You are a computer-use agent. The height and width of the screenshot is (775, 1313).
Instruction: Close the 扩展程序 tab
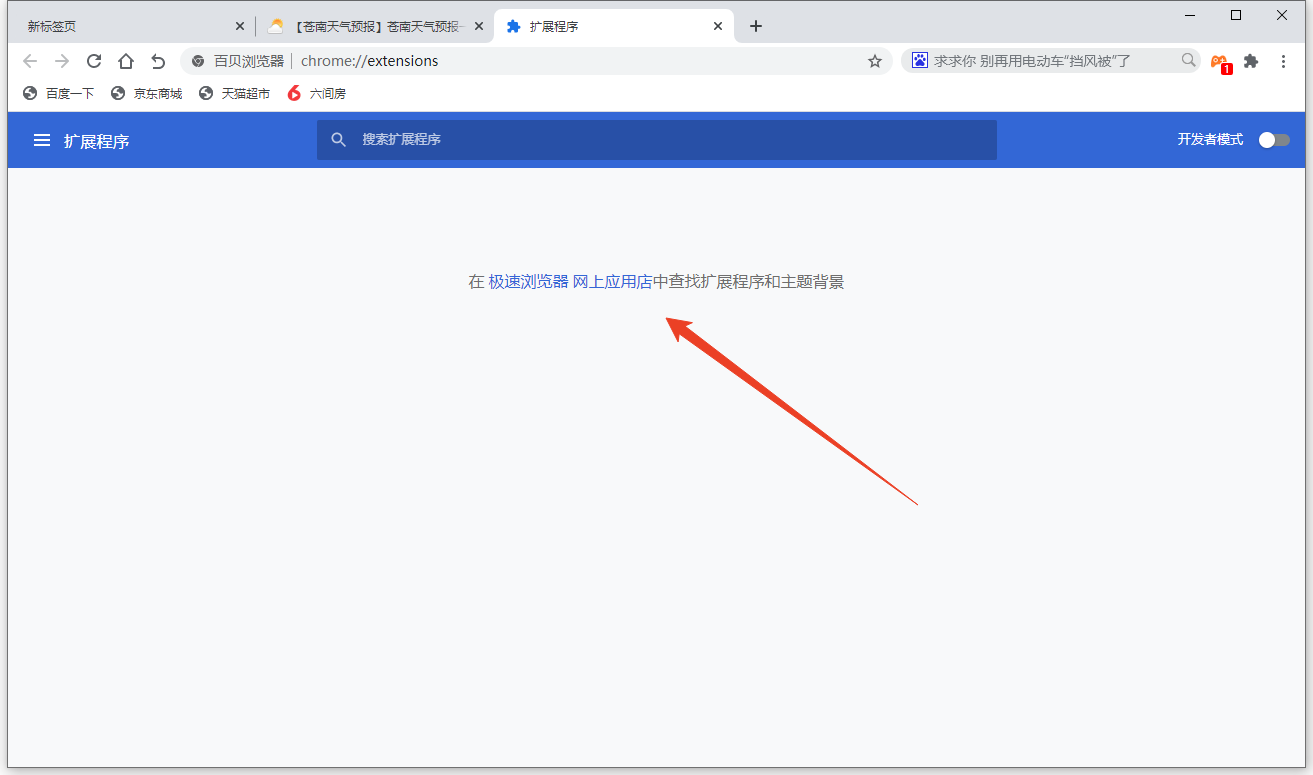717,27
